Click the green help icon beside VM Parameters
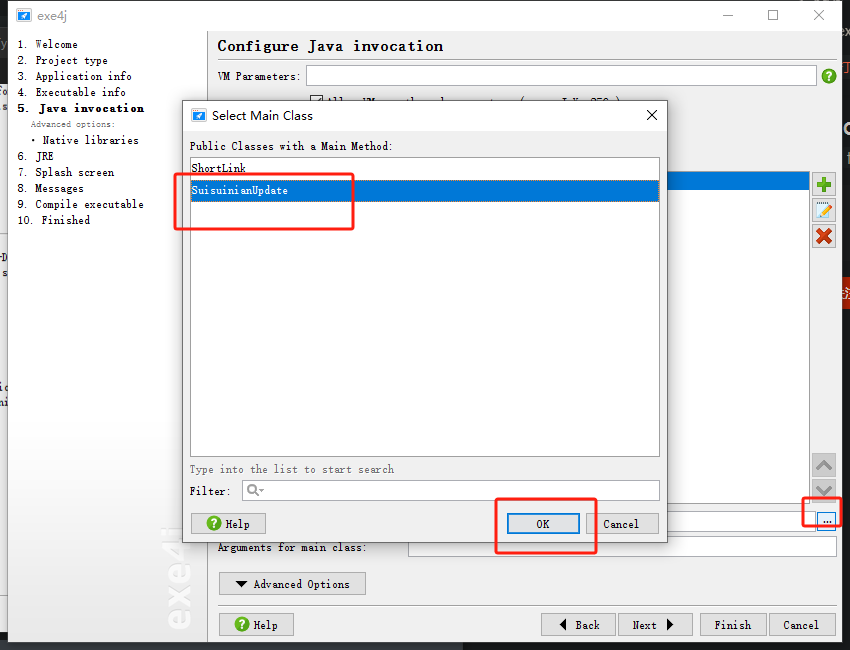 click(x=828, y=76)
